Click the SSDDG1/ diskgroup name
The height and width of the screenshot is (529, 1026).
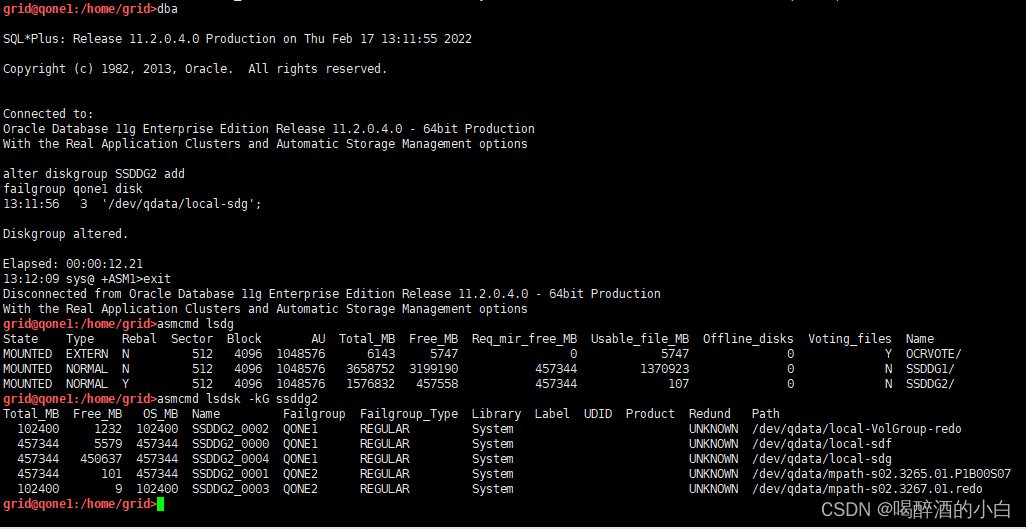930,369
